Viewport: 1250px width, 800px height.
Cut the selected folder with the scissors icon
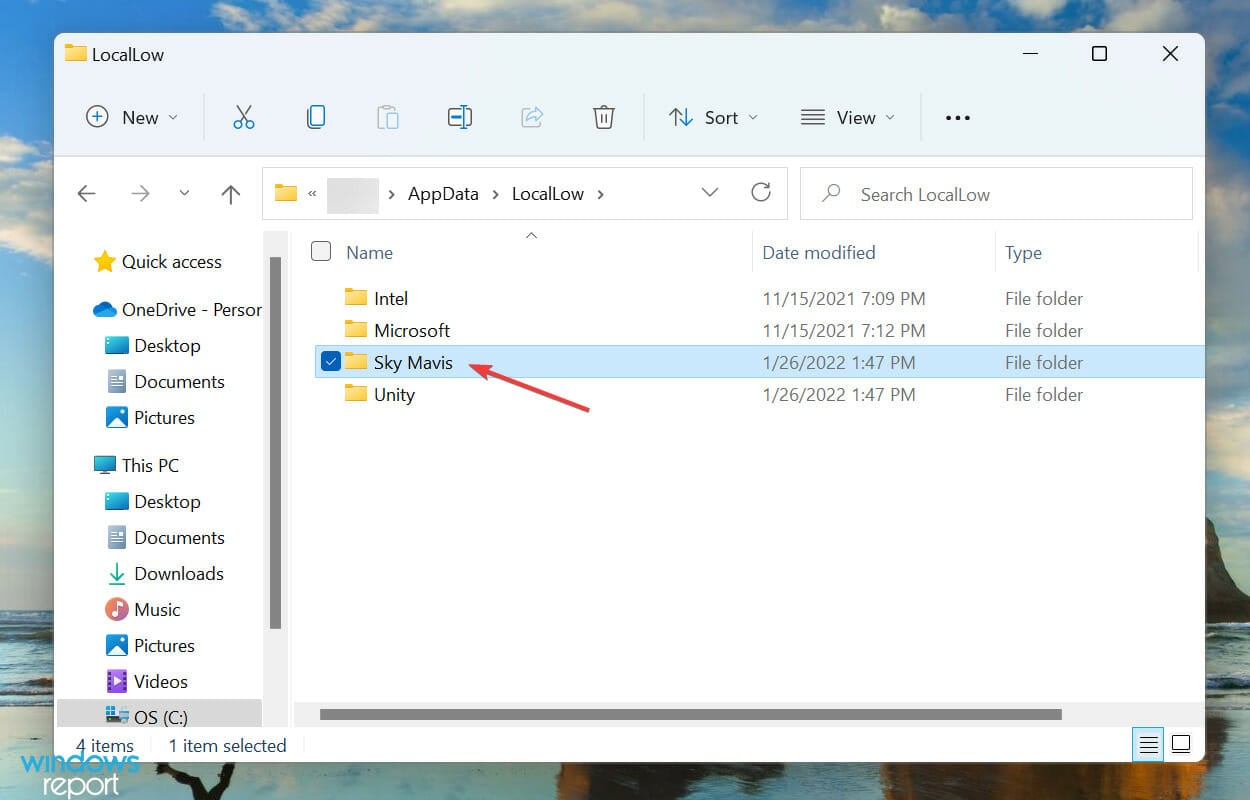click(x=244, y=117)
